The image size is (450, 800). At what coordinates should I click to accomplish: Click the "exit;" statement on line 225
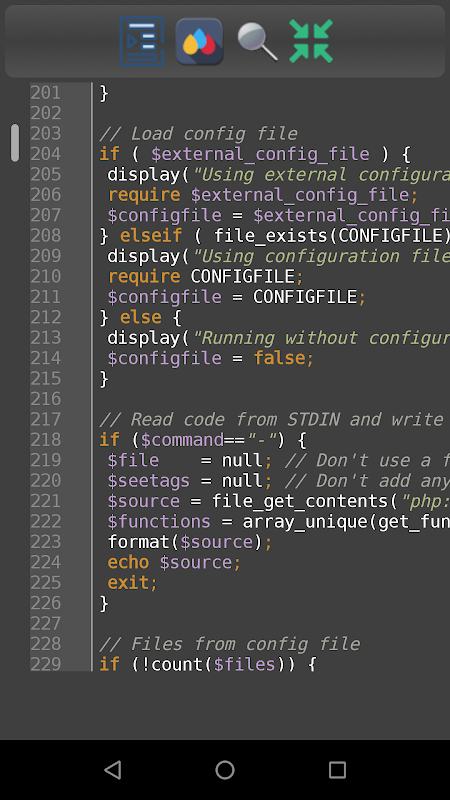click(x=133, y=583)
